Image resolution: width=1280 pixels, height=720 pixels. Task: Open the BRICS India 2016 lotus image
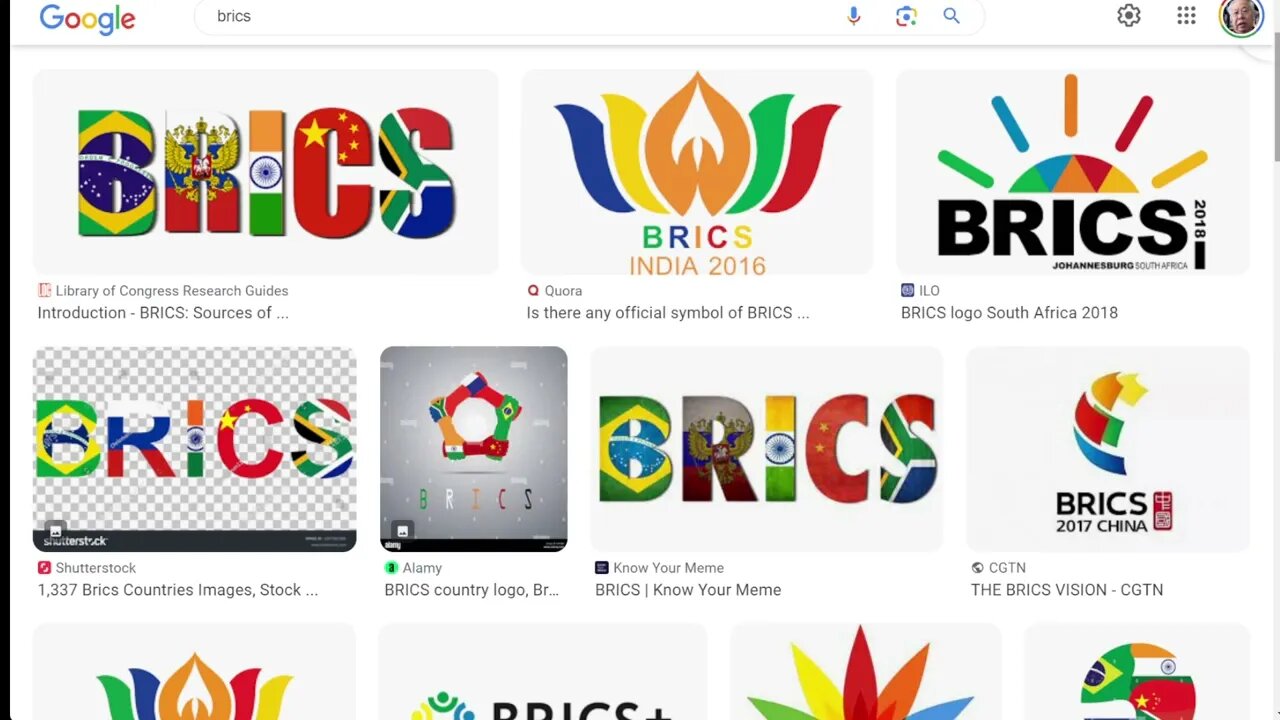697,172
